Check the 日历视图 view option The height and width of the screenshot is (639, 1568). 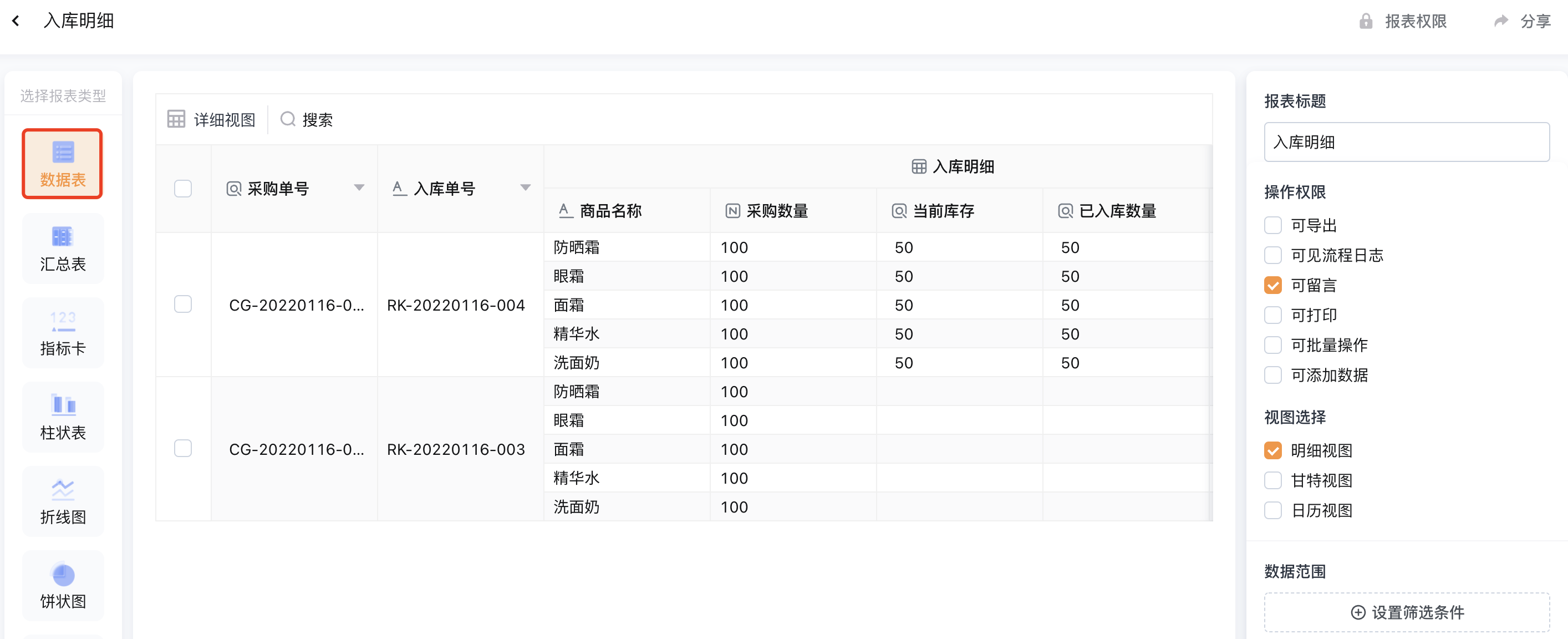pyautogui.click(x=1273, y=510)
